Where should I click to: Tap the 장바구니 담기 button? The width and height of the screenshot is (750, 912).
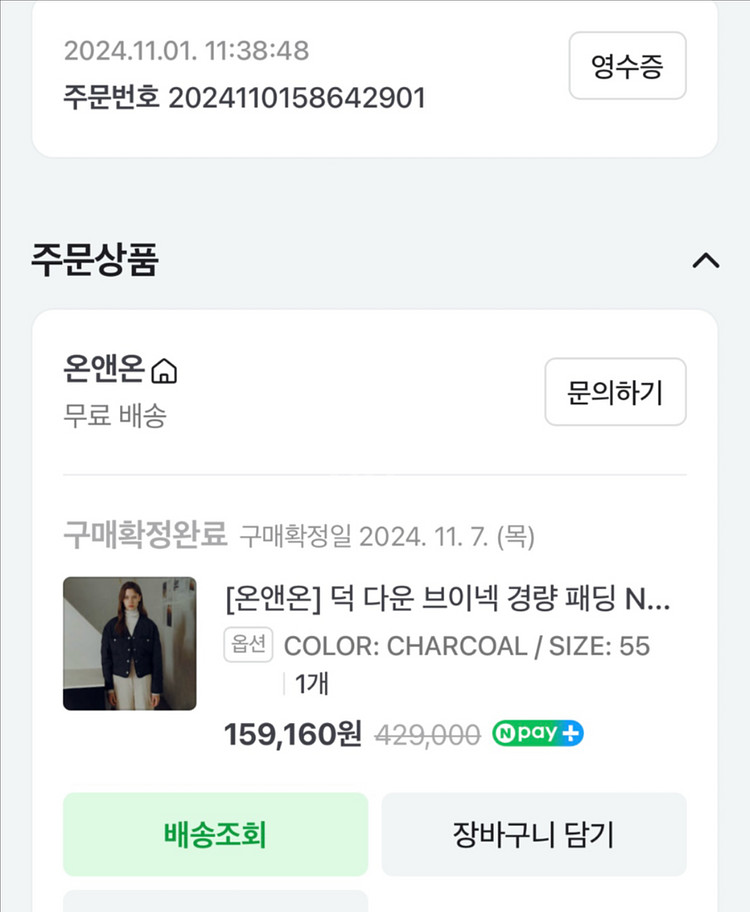coord(533,834)
